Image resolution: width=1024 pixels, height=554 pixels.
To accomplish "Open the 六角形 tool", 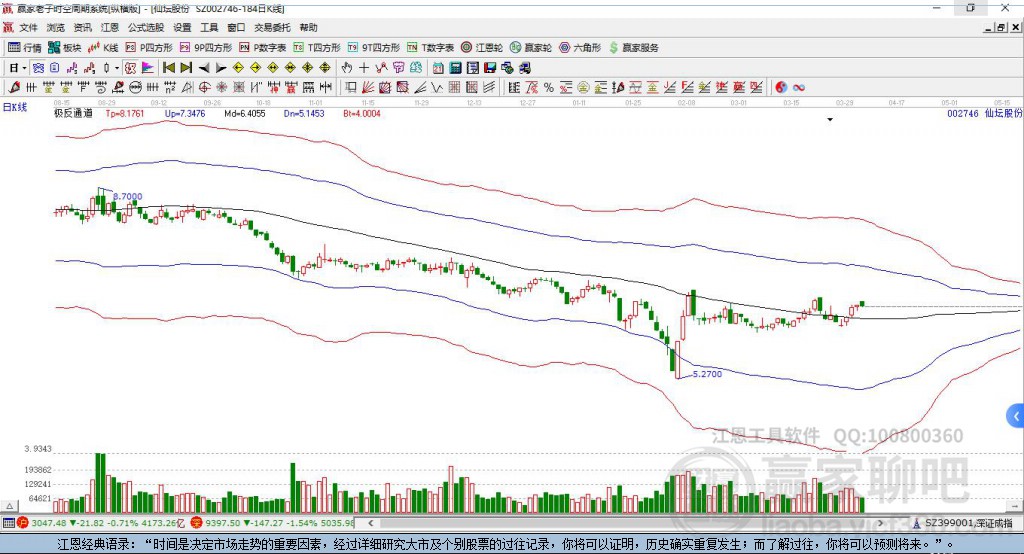I will (580, 48).
